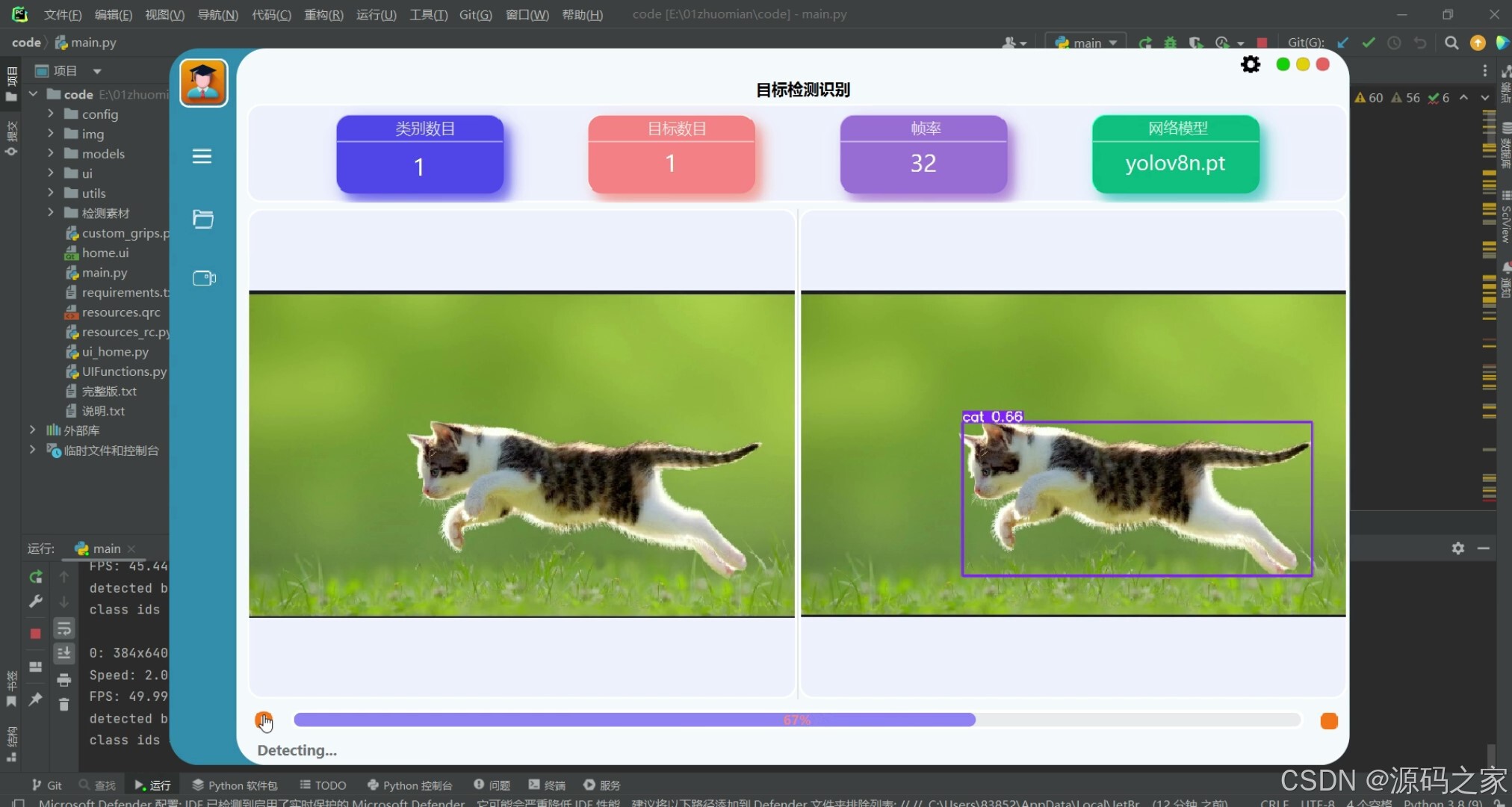The height and width of the screenshot is (807, 1512).
Task: Stop the running process in Run panel
Action: pyautogui.click(x=35, y=633)
